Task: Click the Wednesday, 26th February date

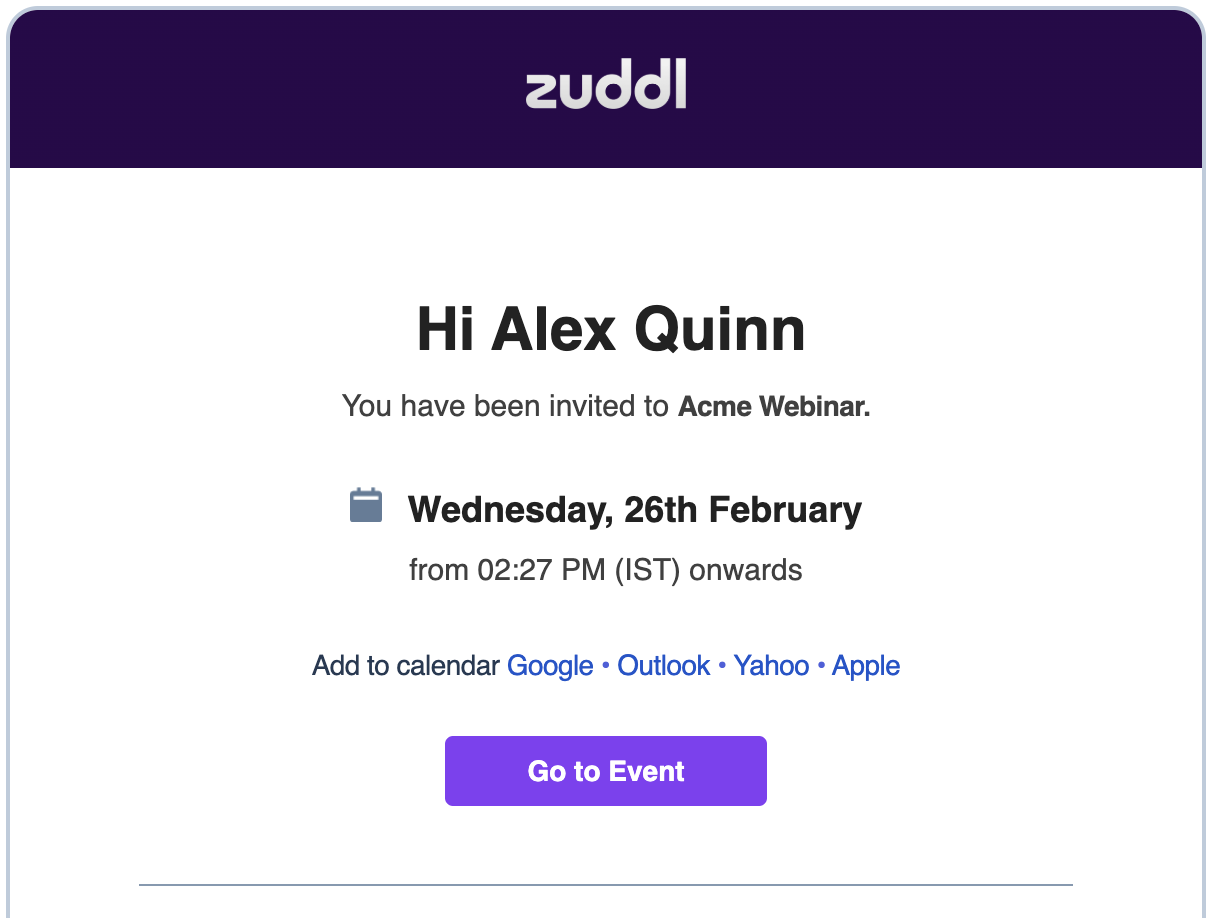Action: point(635,510)
